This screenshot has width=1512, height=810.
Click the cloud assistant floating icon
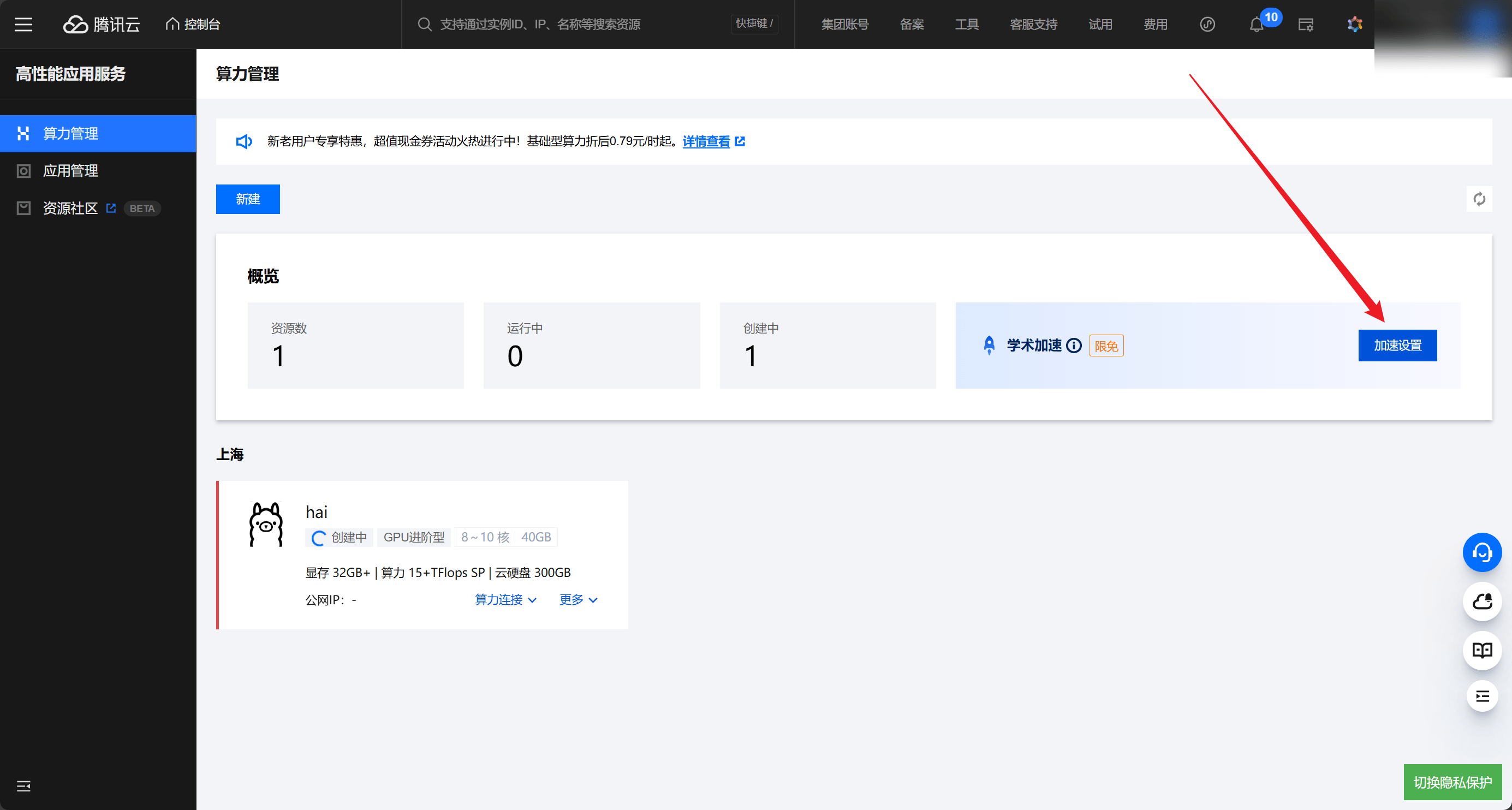[x=1481, y=601]
